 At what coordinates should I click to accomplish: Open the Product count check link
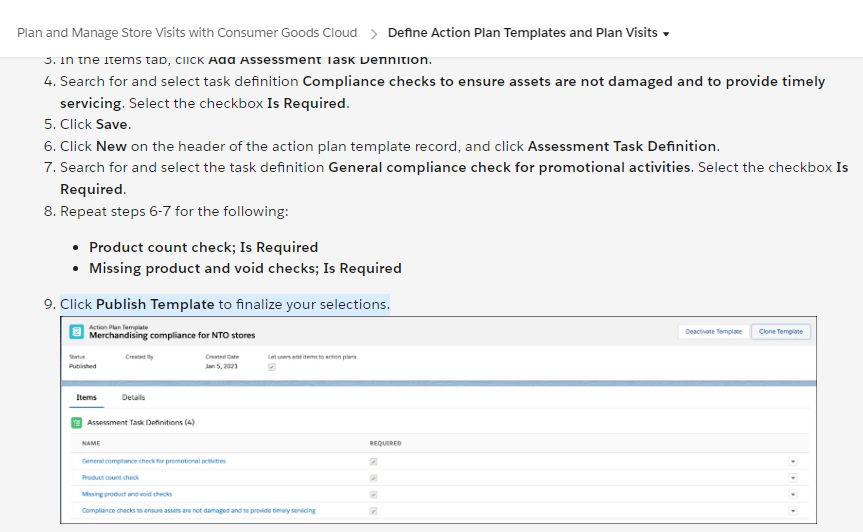[x=110, y=478]
